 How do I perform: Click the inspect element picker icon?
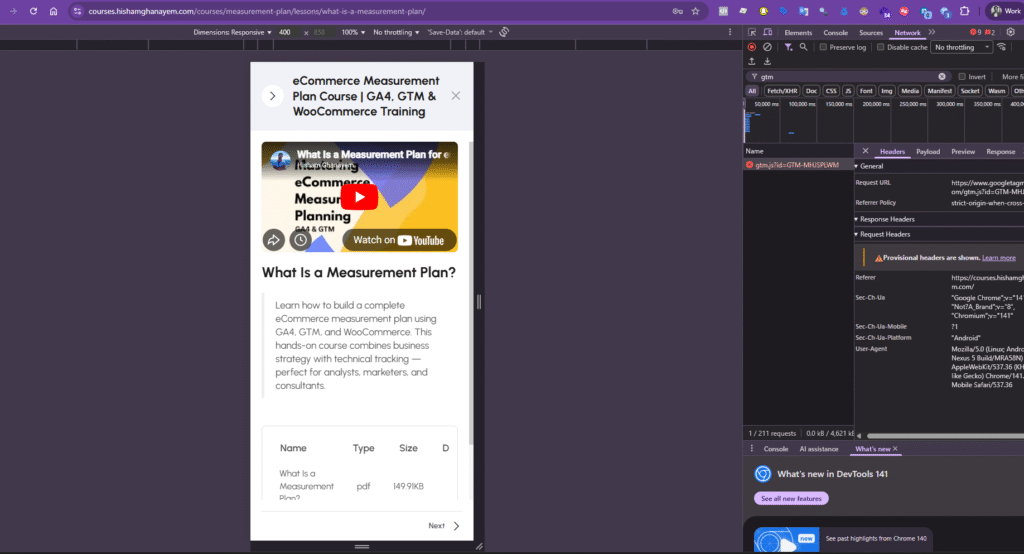pyautogui.click(x=752, y=33)
